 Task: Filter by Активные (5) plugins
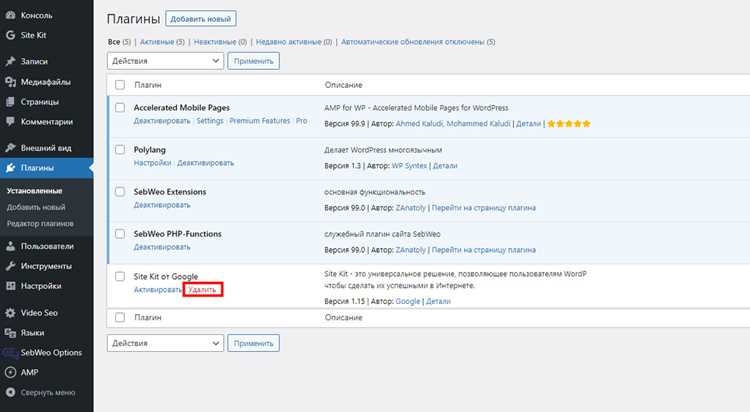pyautogui.click(x=162, y=42)
